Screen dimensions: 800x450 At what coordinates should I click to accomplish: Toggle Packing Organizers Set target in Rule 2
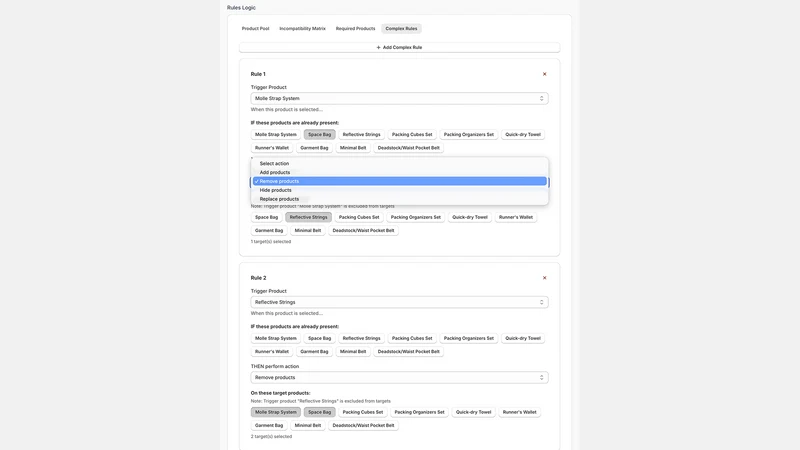pos(419,412)
